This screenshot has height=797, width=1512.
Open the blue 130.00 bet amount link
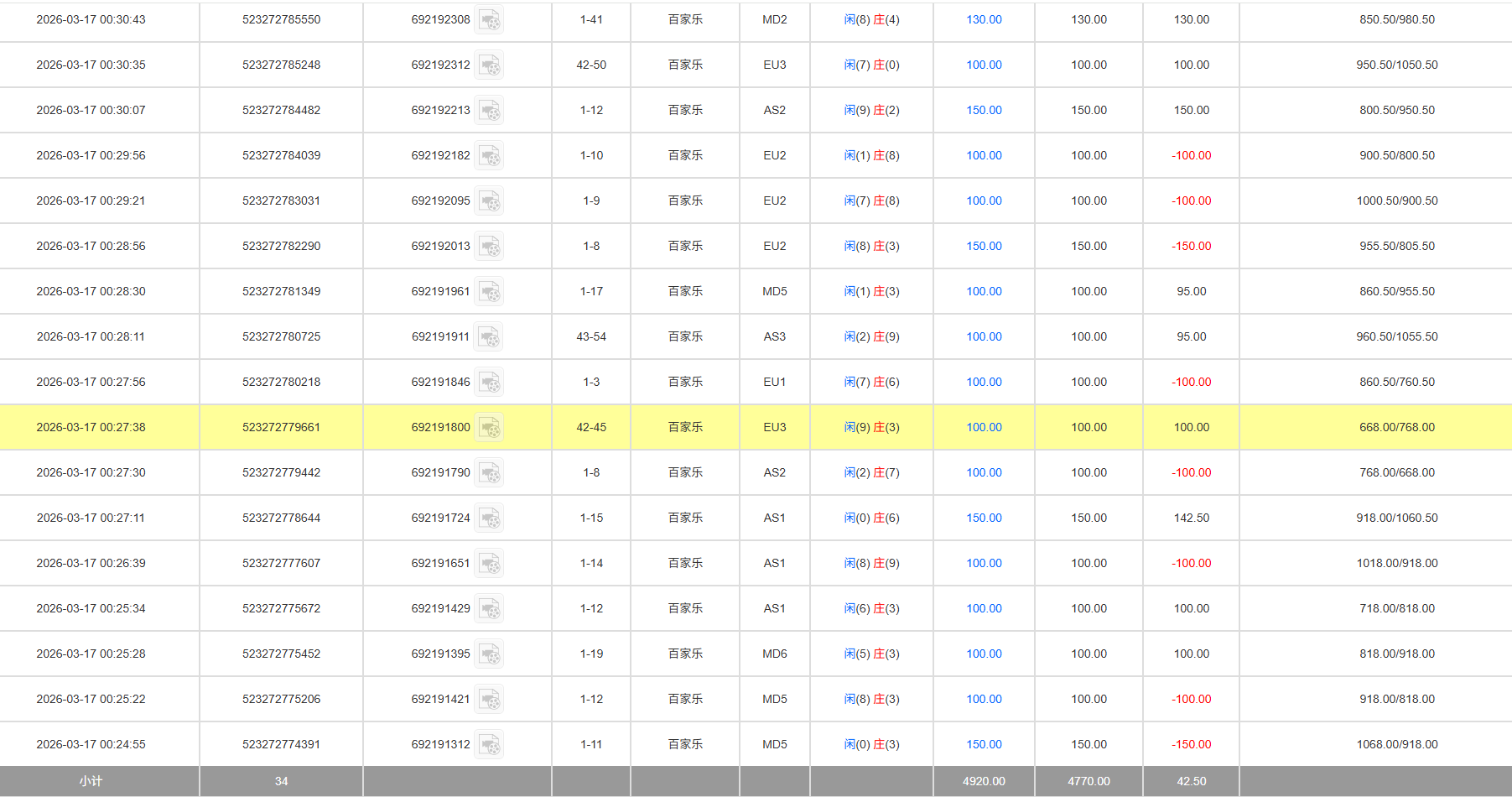[984, 19]
